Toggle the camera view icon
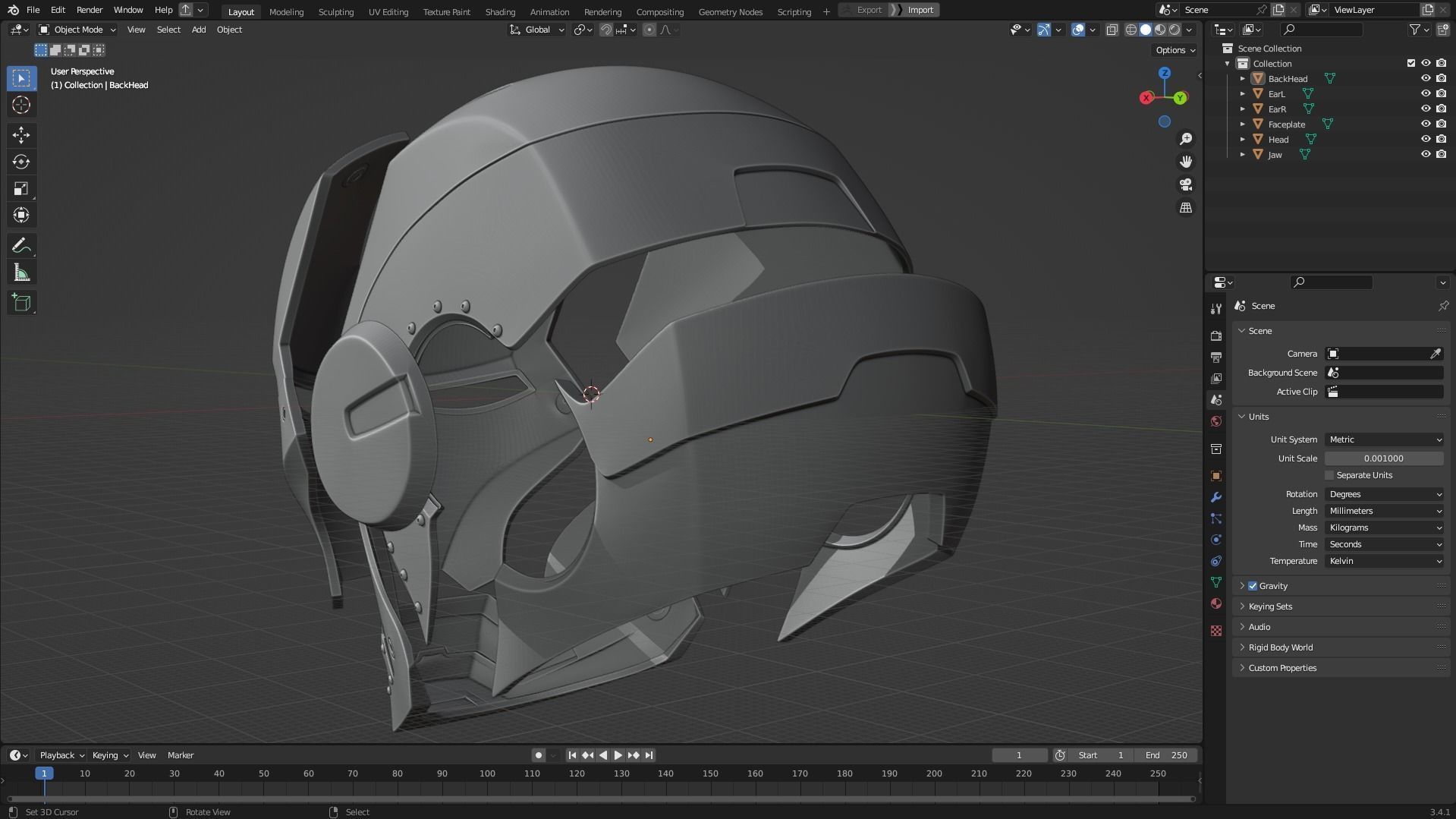Viewport: 1456px width, 819px height. [1186, 184]
